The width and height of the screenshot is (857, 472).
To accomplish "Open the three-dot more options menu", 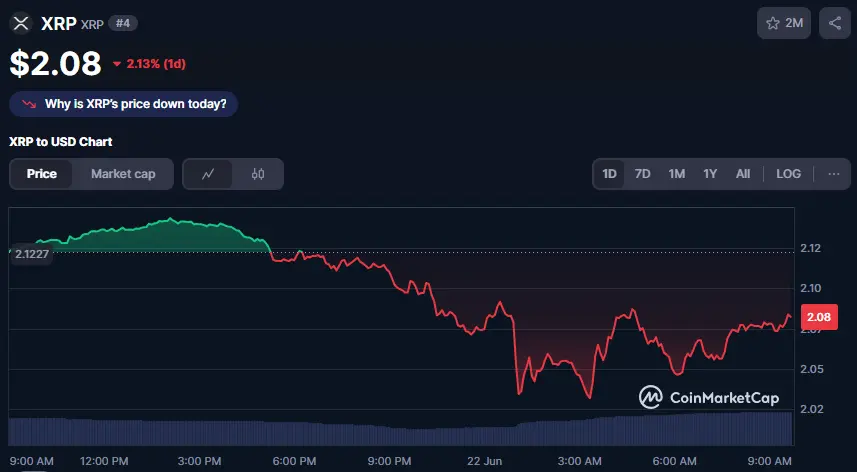I will [x=833, y=174].
